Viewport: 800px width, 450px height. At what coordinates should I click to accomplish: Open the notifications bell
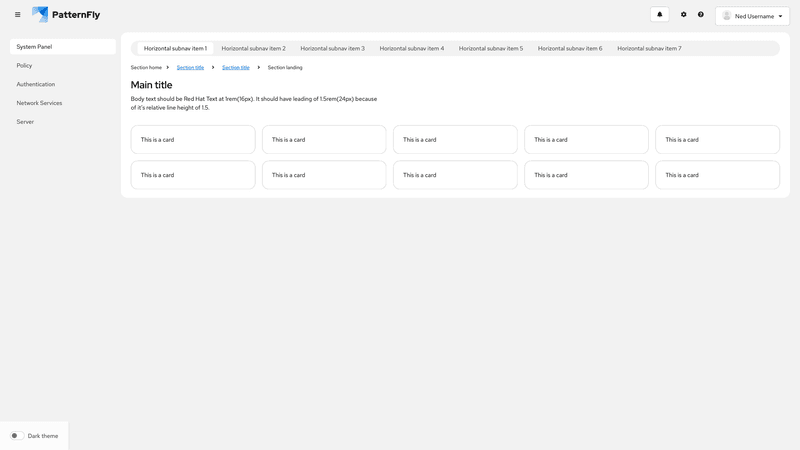(659, 15)
